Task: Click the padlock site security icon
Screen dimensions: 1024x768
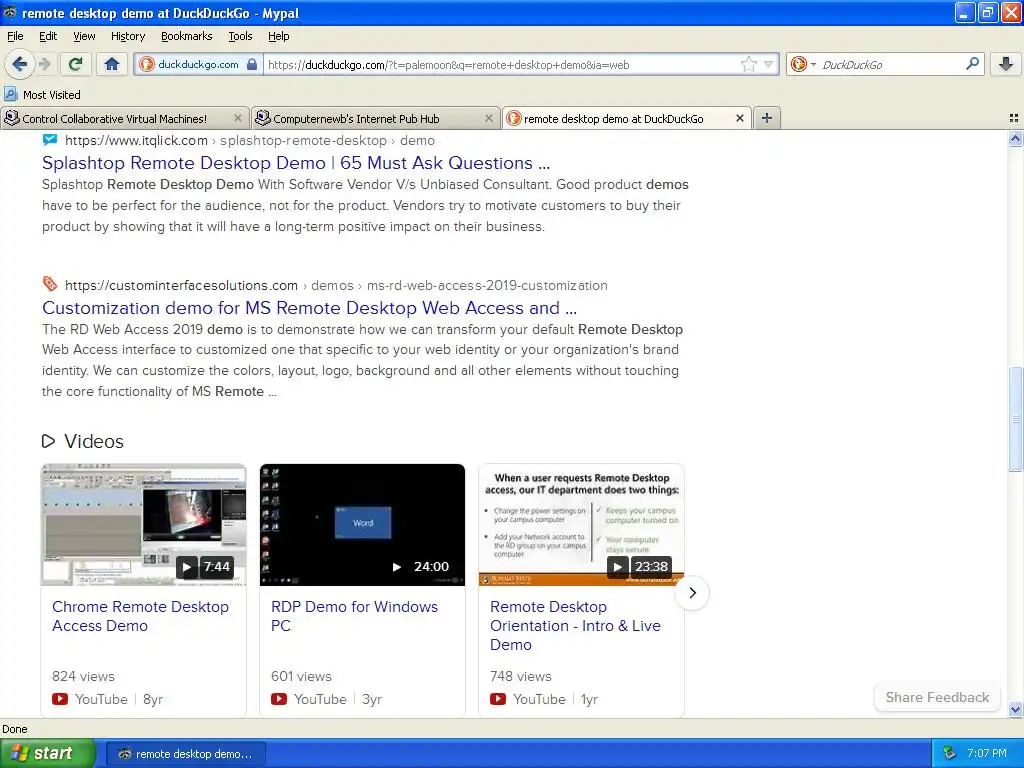Action: tap(251, 64)
